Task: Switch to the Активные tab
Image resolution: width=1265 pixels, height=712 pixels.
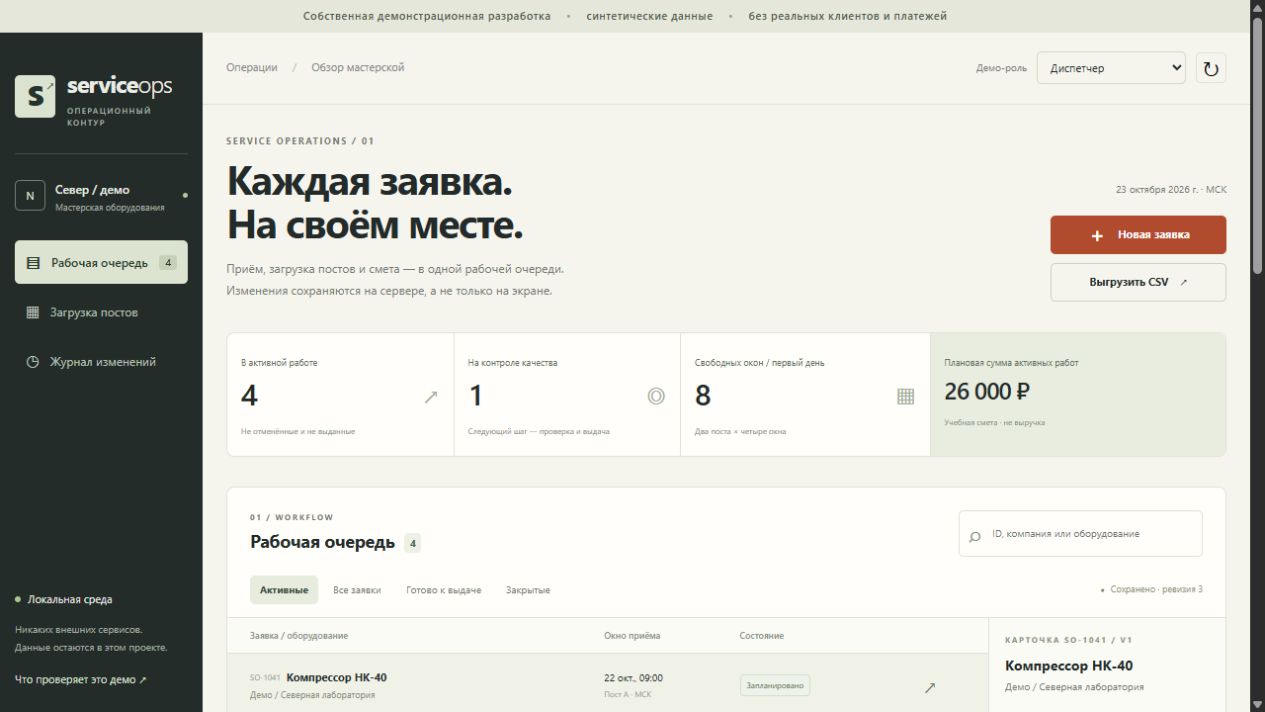Action: click(284, 590)
